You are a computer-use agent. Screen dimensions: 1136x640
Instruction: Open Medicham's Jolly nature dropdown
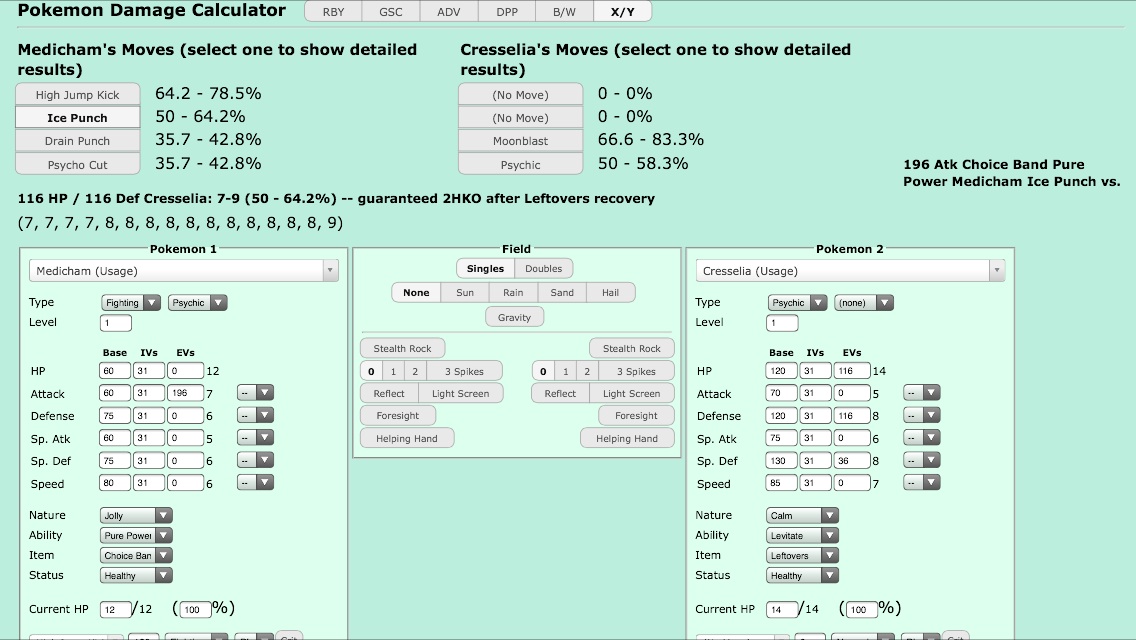[x=136, y=515]
